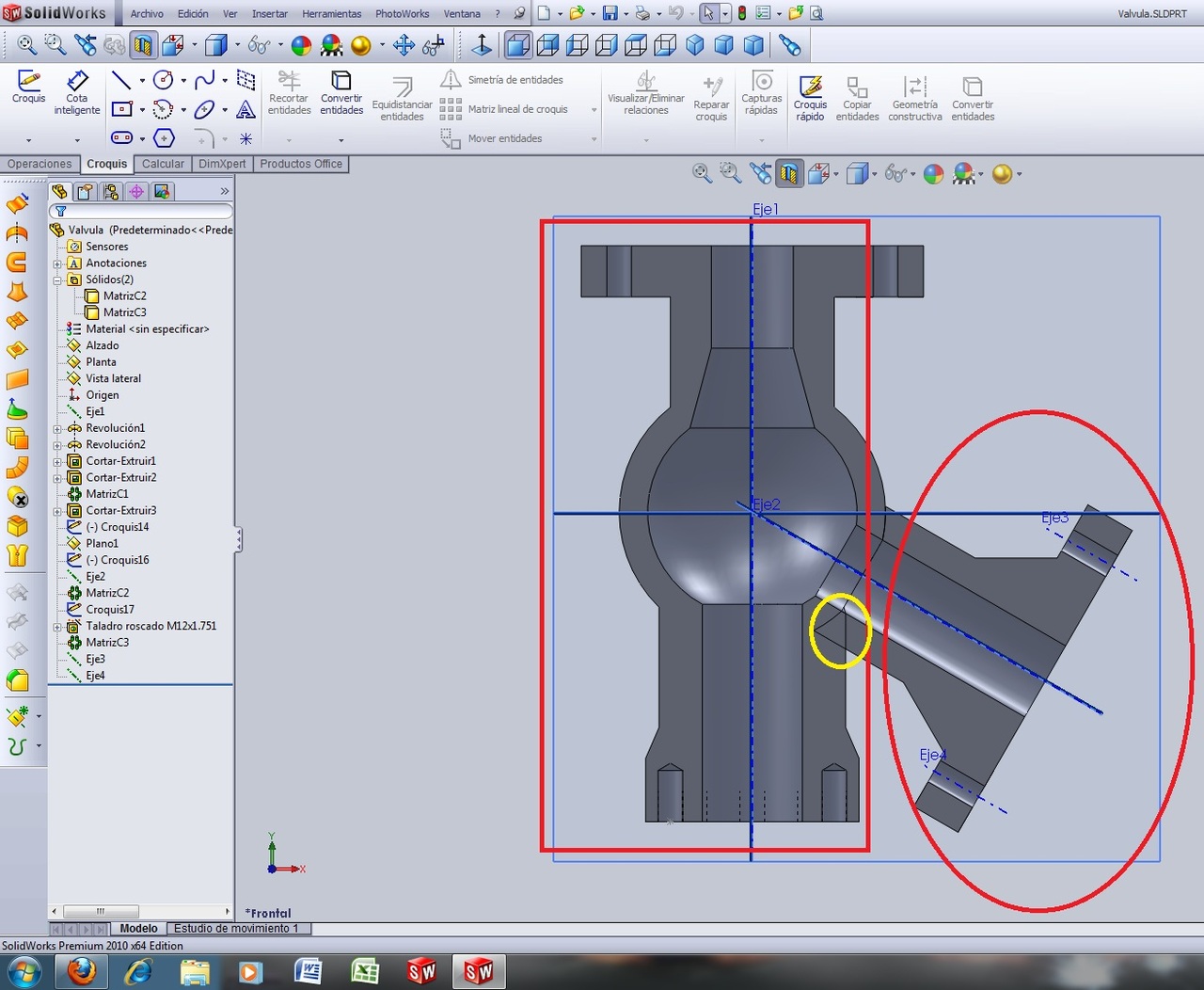Open dropdown under Convertir entidades
1204x990 pixels.
pos(341,140)
